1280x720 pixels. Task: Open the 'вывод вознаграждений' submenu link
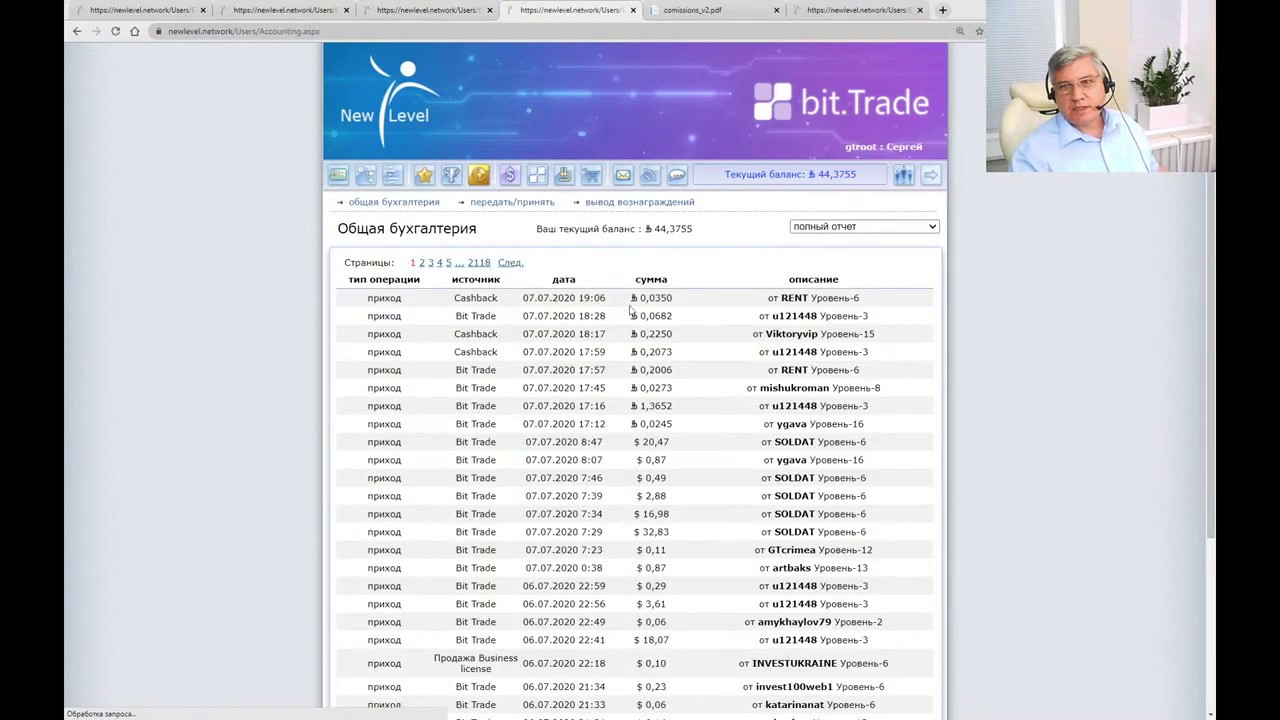(x=640, y=202)
